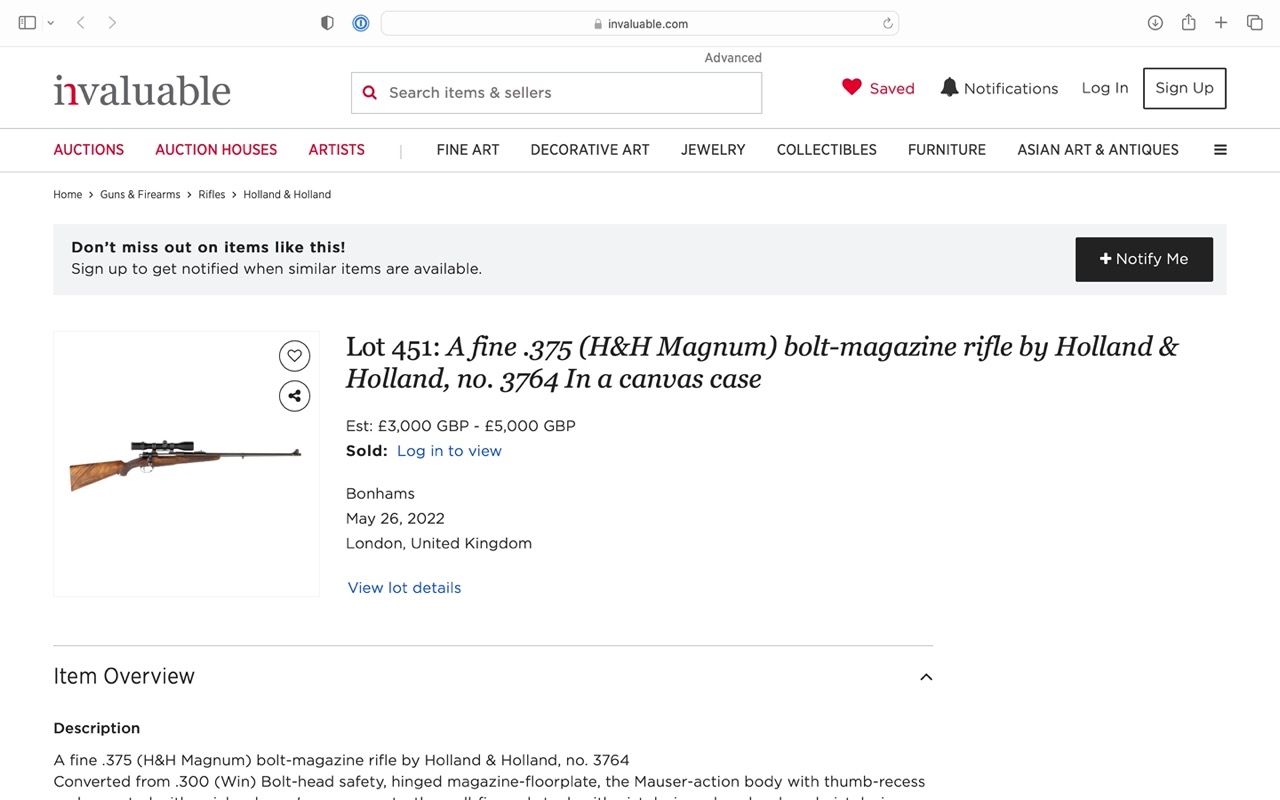Open the sidebar options dropdown arrow
The height and width of the screenshot is (800, 1280).
(x=51, y=23)
